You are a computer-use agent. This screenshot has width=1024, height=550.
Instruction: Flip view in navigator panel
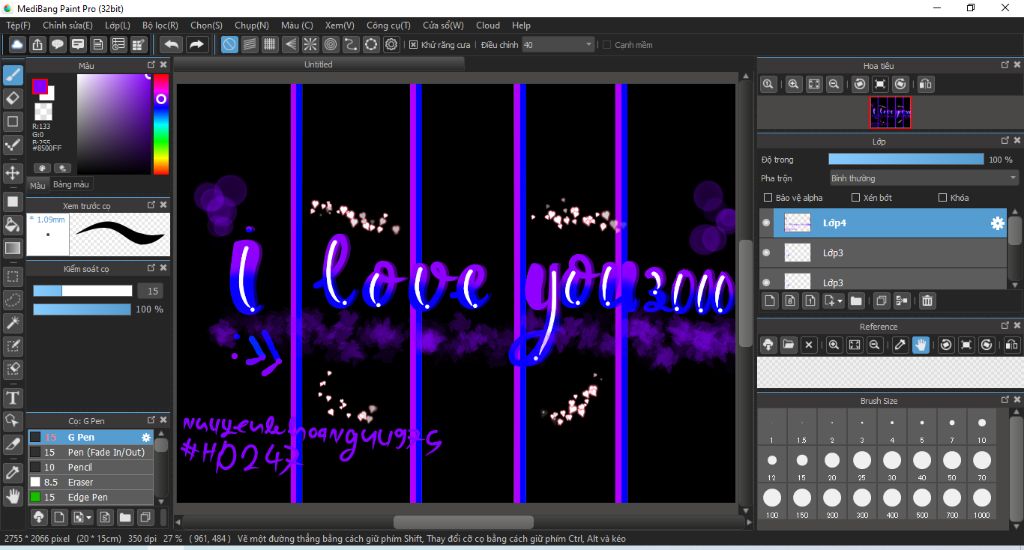click(925, 84)
